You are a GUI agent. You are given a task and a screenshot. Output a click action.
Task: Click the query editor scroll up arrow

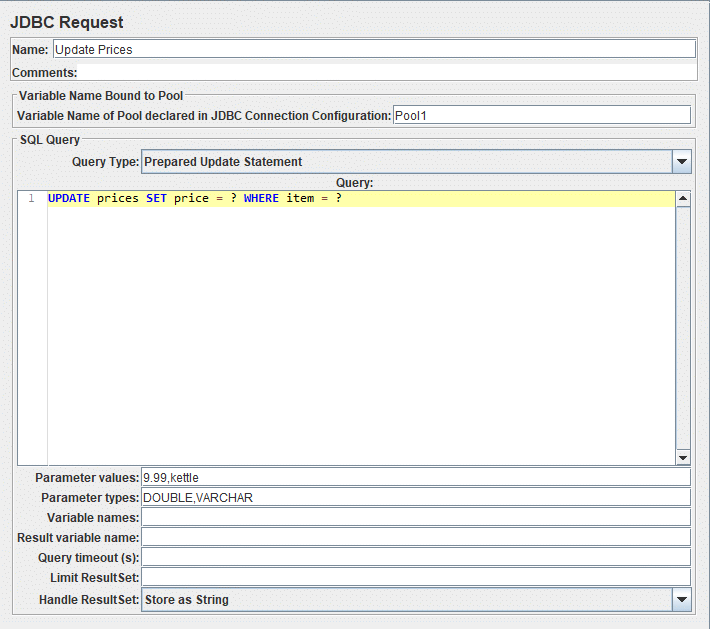[683, 198]
